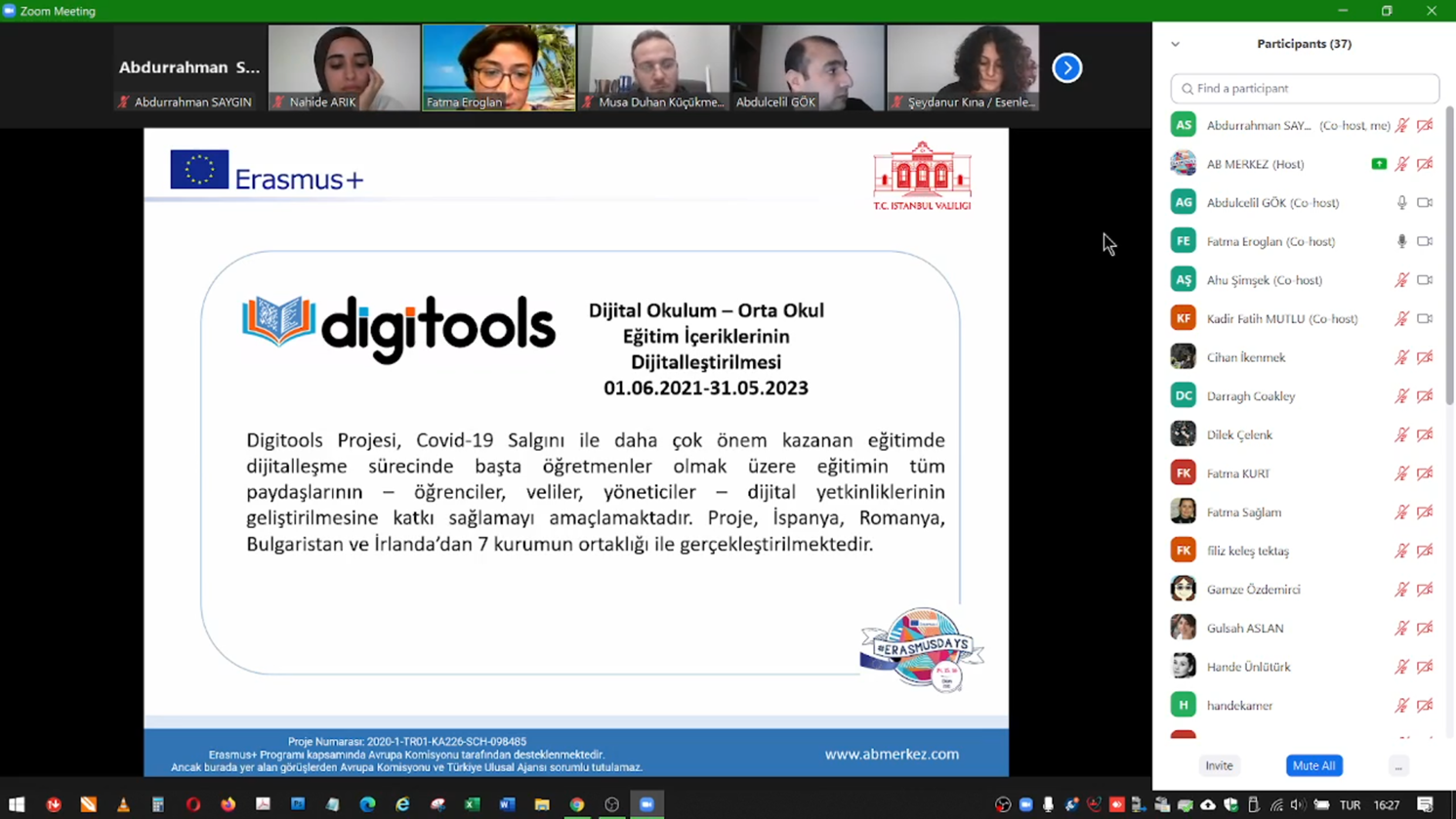Screen dimensions: 1456x819
Task: Open TUR language input selector
Action: coord(1350,805)
